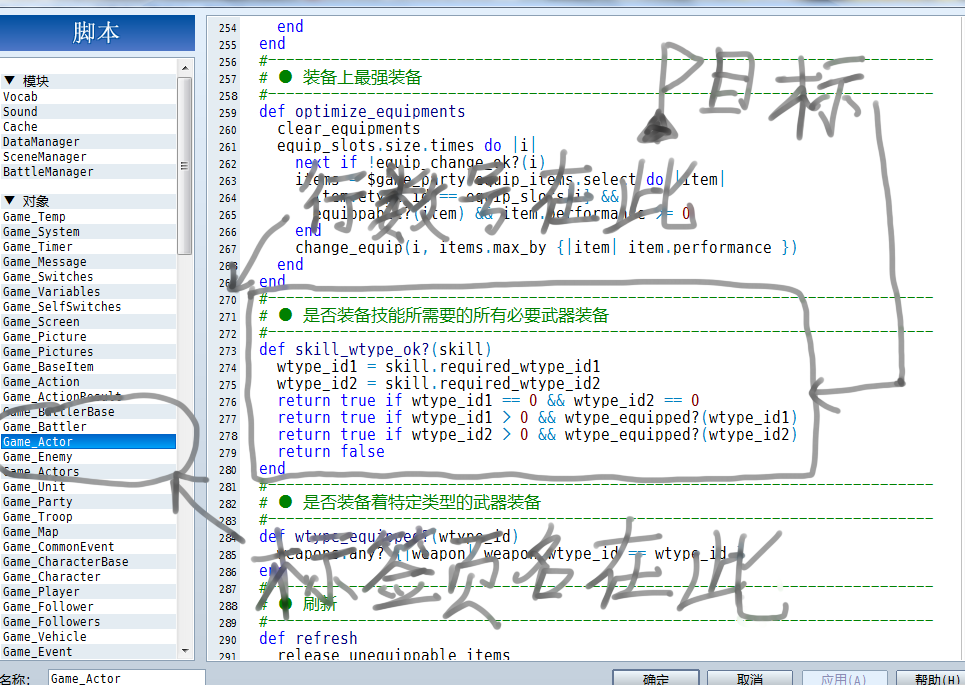This screenshot has height=685, width=965.
Task: Open the Game_Enemy script
Action: (88, 457)
